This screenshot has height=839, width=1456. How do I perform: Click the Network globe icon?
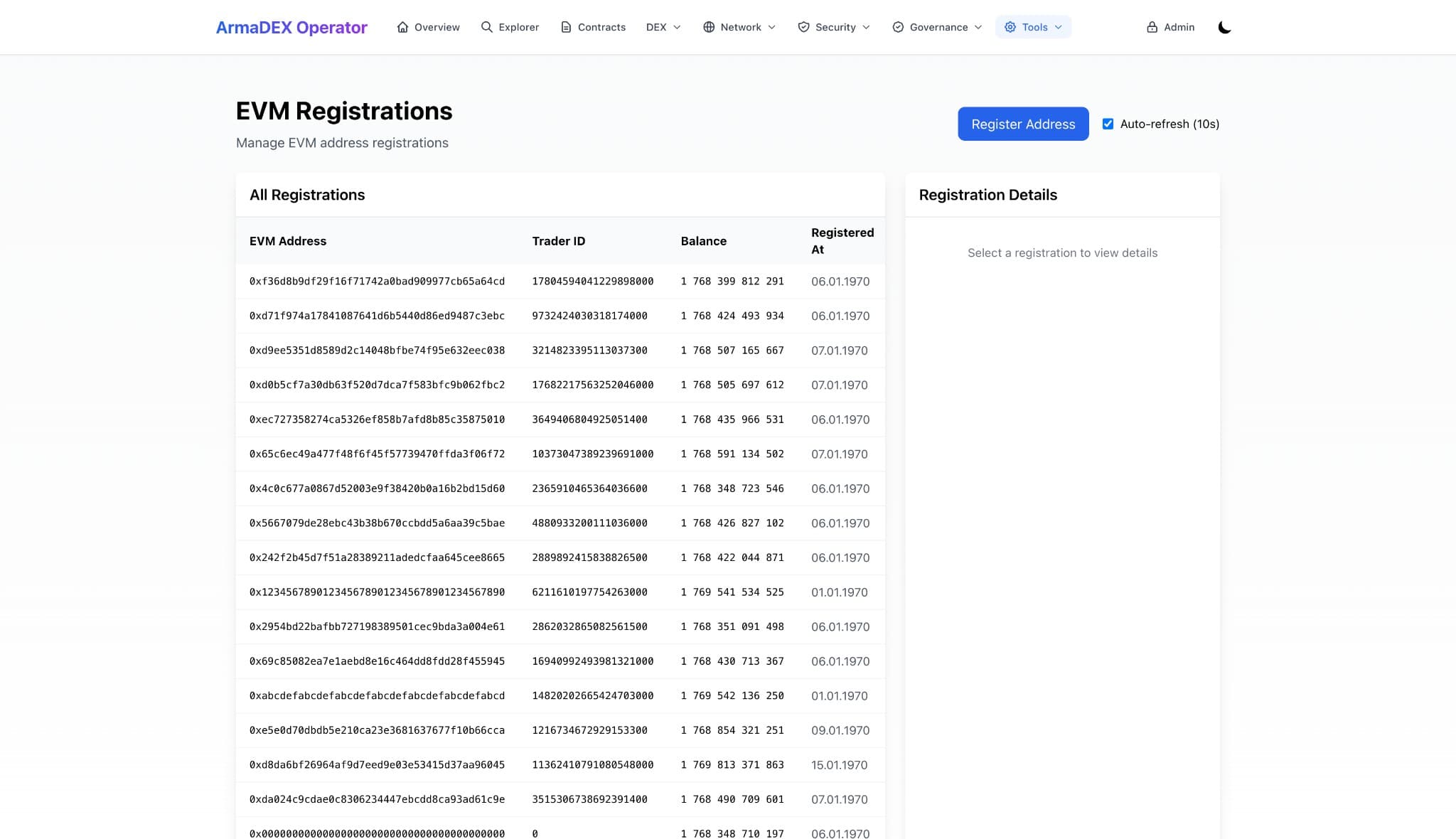[709, 27]
